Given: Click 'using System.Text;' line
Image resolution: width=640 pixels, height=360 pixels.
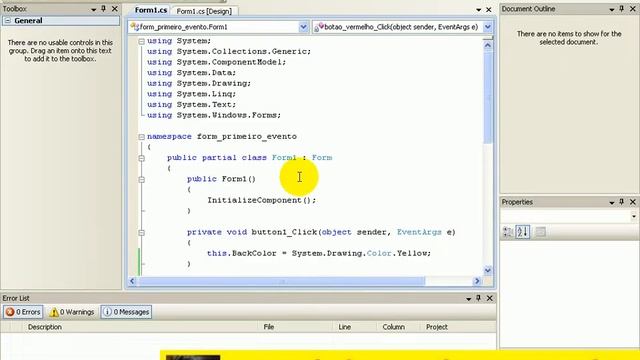Looking at the screenshot, I should point(191,104).
